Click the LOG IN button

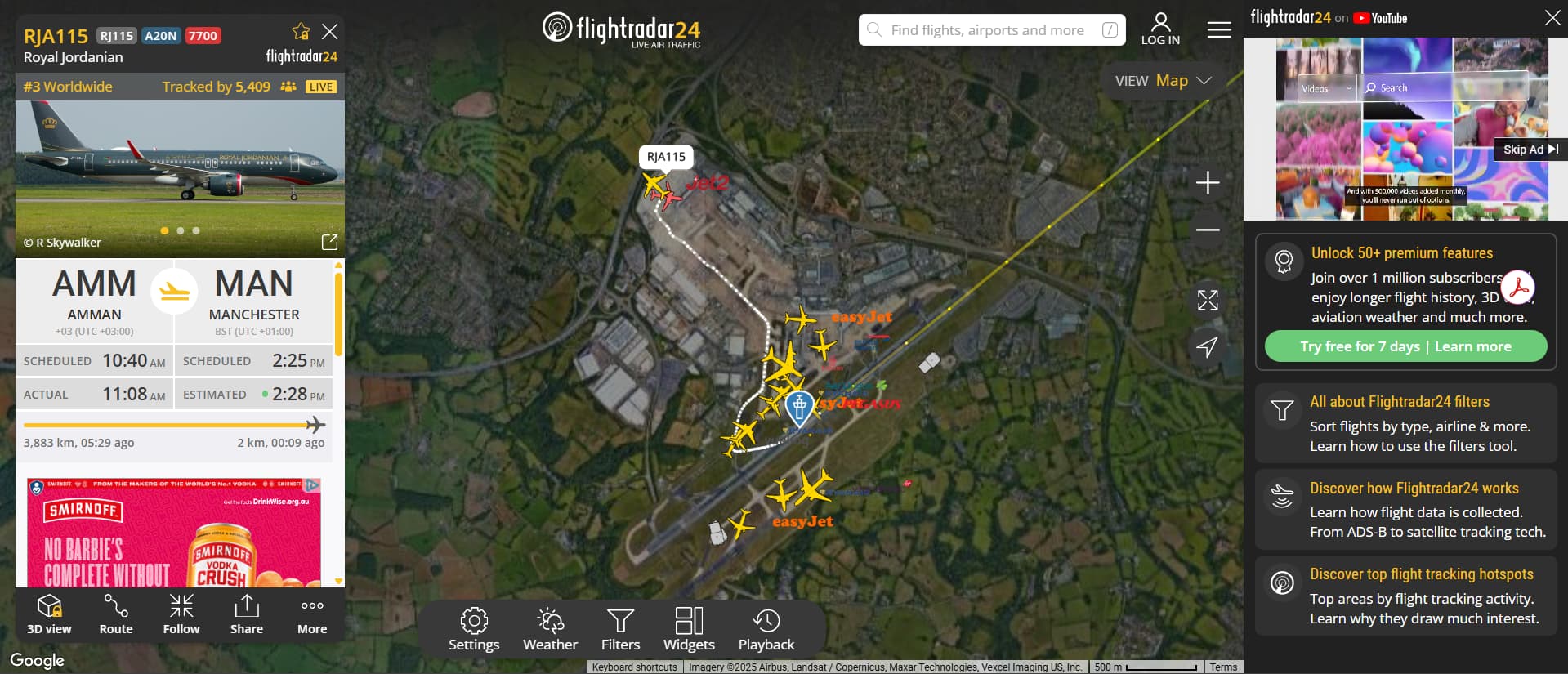pos(1160,29)
